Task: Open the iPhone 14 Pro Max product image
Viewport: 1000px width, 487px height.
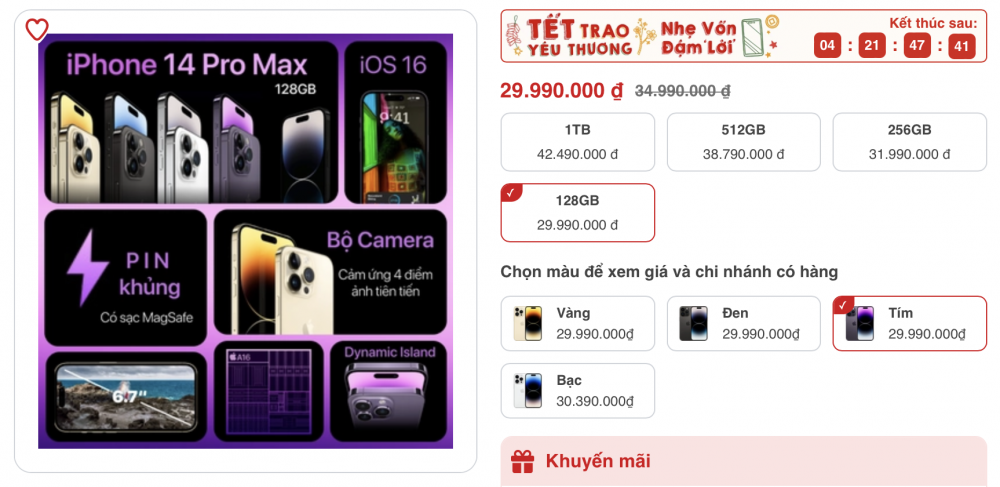Action: click(246, 241)
